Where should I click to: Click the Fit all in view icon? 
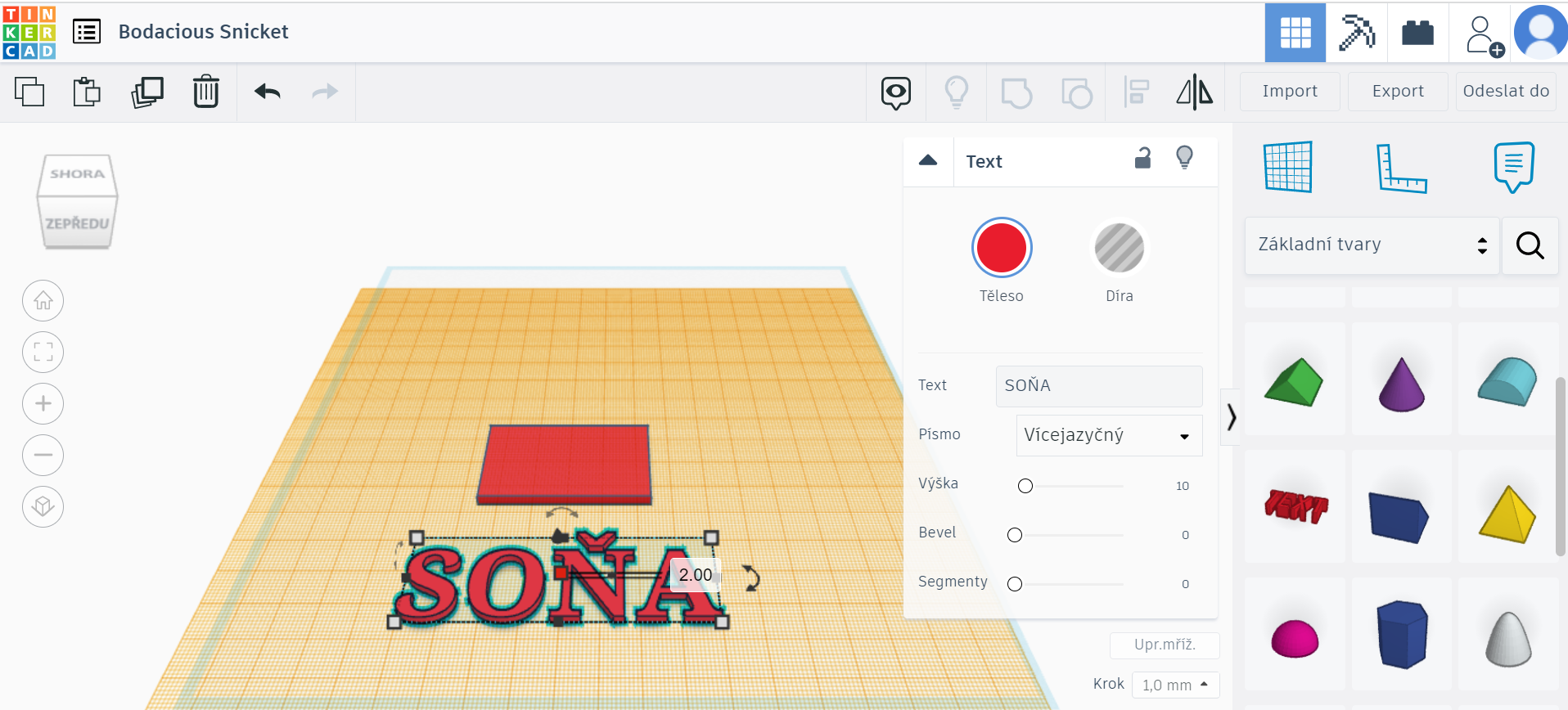click(43, 353)
